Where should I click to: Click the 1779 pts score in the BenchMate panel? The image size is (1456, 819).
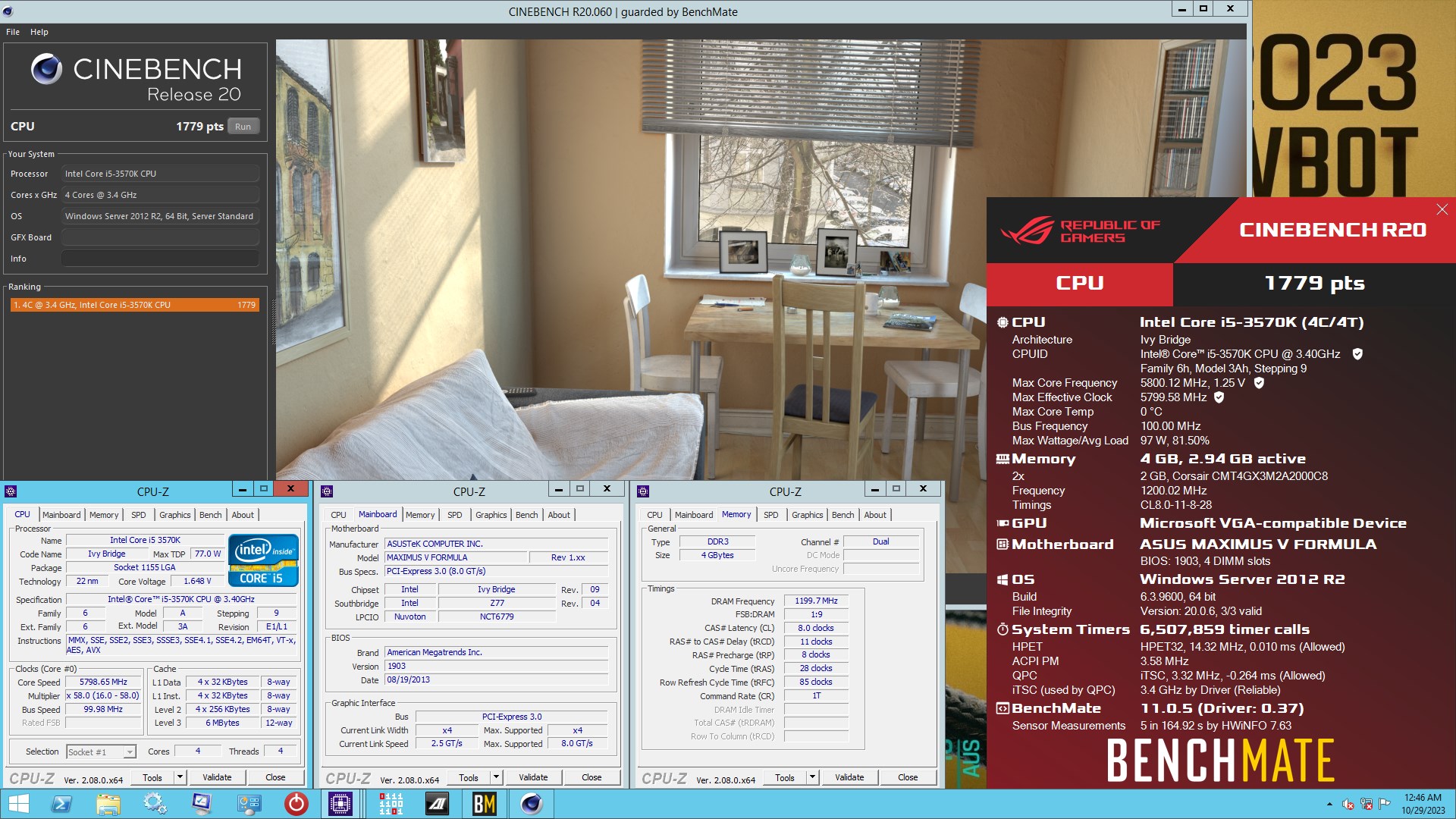tap(1314, 284)
